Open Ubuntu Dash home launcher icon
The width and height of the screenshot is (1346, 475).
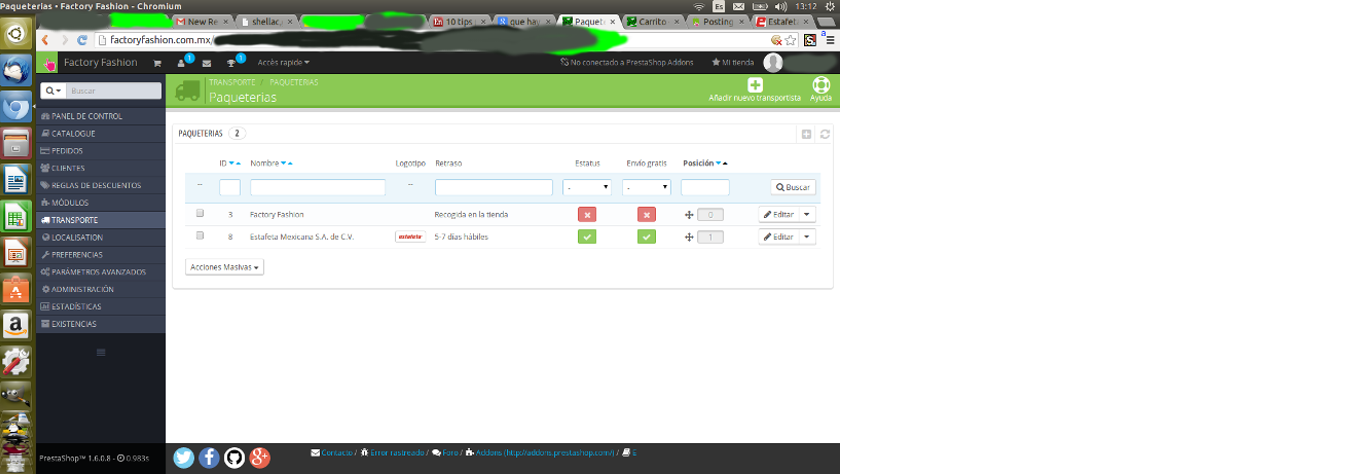[17, 34]
